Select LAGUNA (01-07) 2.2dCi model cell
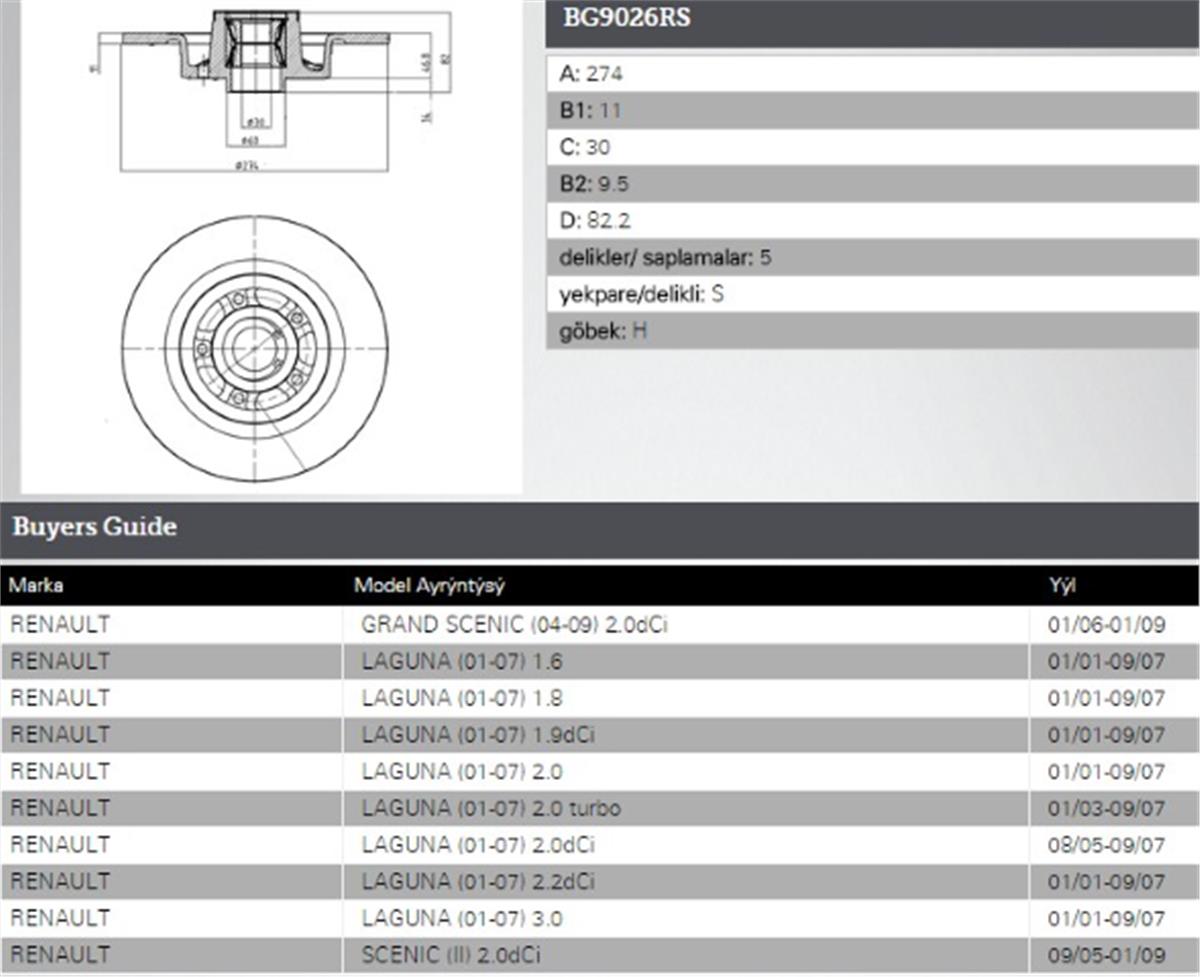The height and width of the screenshot is (977, 1200). 686,882
